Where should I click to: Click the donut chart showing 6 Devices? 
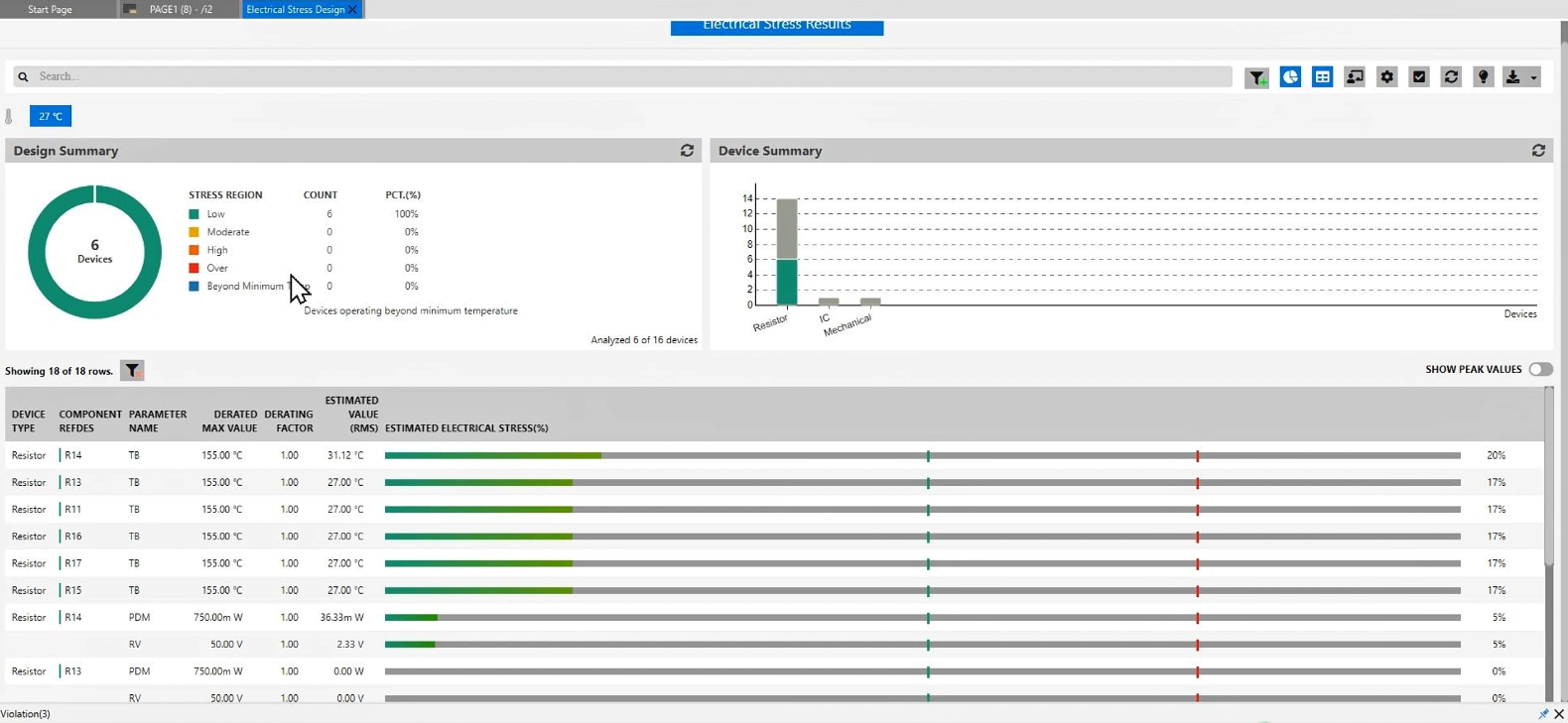(x=94, y=252)
